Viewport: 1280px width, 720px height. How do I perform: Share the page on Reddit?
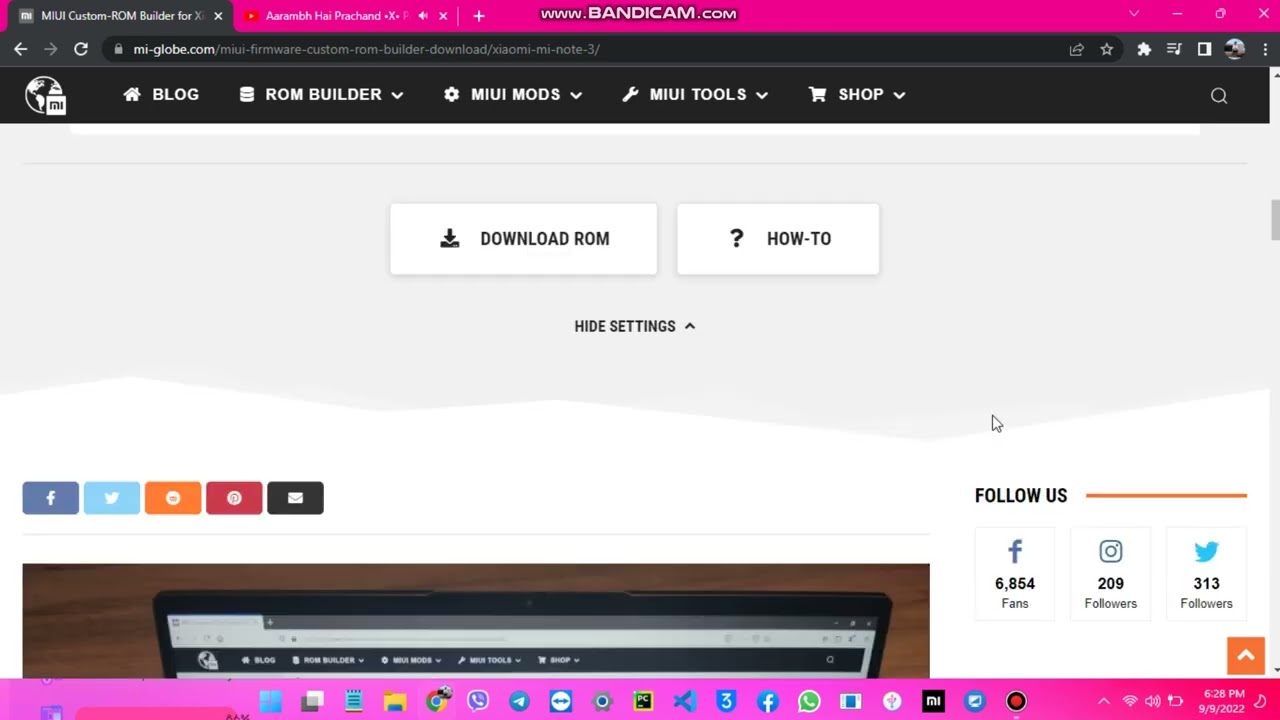coord(173,498)
